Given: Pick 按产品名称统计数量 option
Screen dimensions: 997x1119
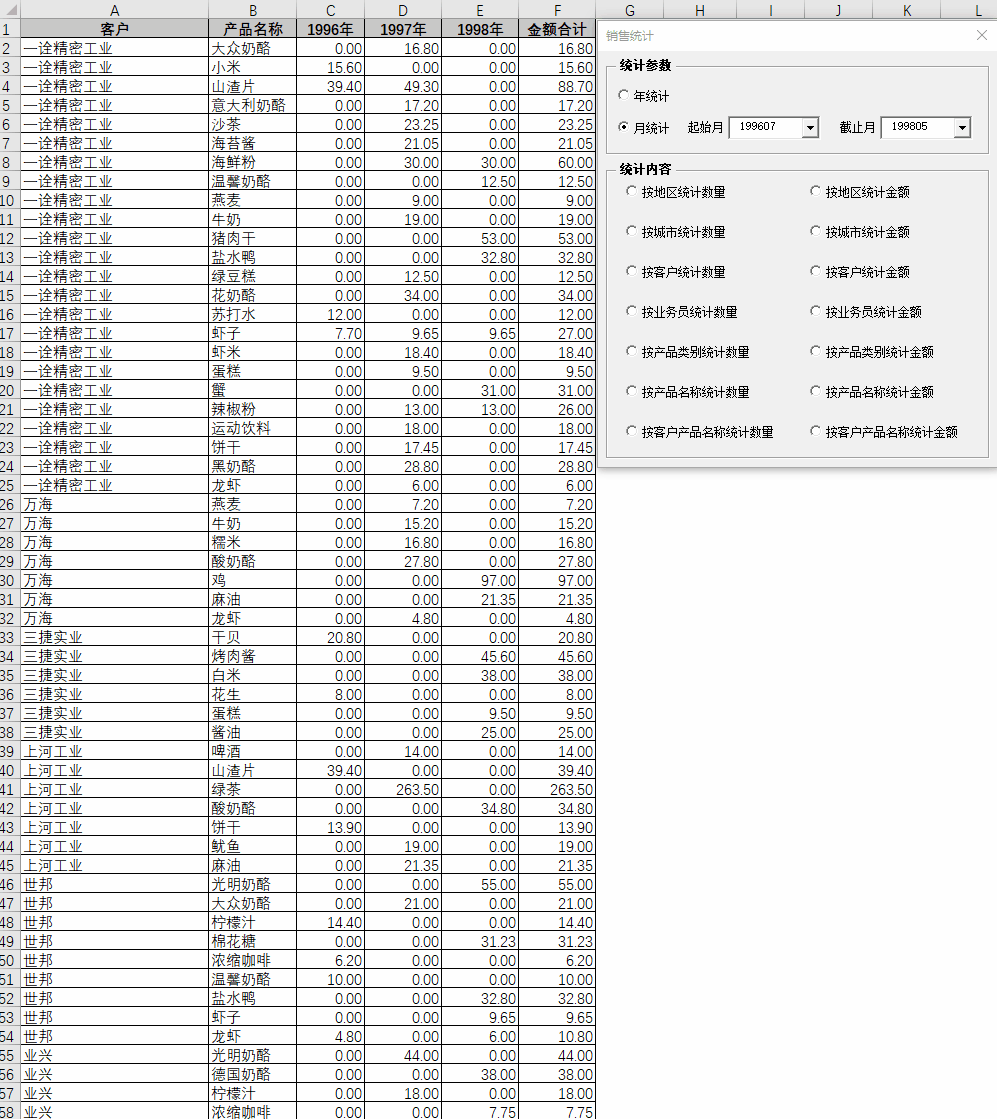Looking at the screenshot, I should [x=632, y=392].
